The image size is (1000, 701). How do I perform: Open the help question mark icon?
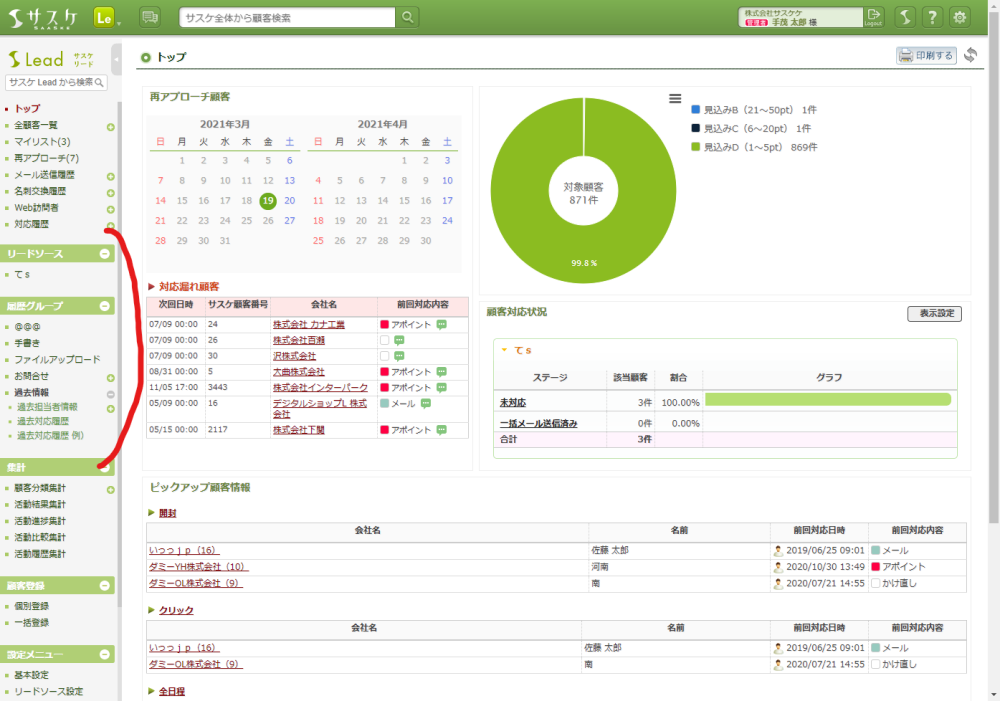pyautogui.click(x=931, y=17)
